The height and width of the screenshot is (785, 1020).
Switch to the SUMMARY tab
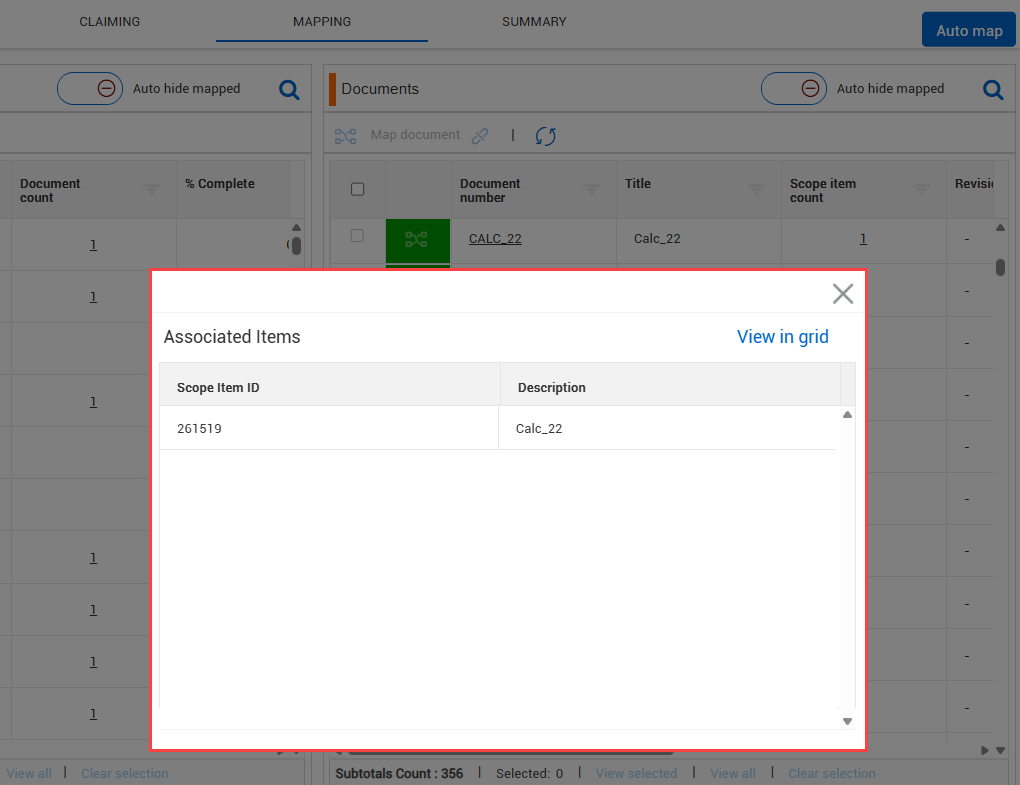point(534,22)
